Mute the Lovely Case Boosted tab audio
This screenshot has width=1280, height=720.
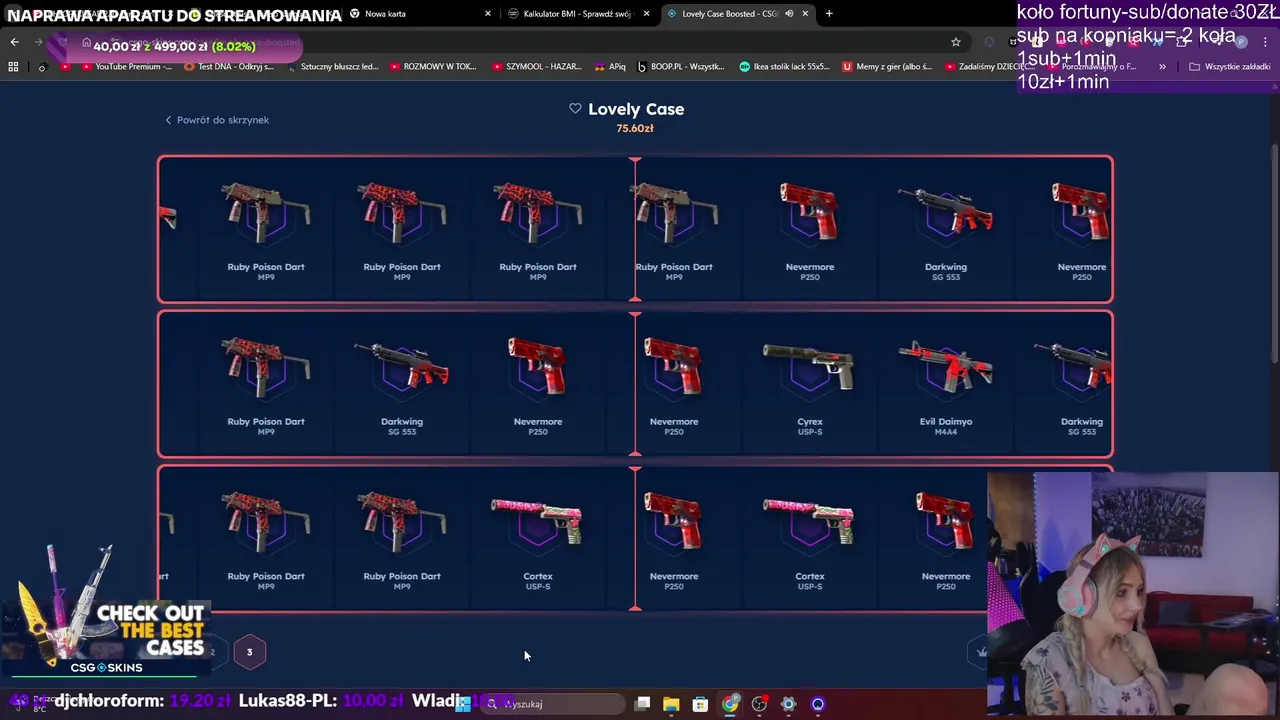point(789,14)
